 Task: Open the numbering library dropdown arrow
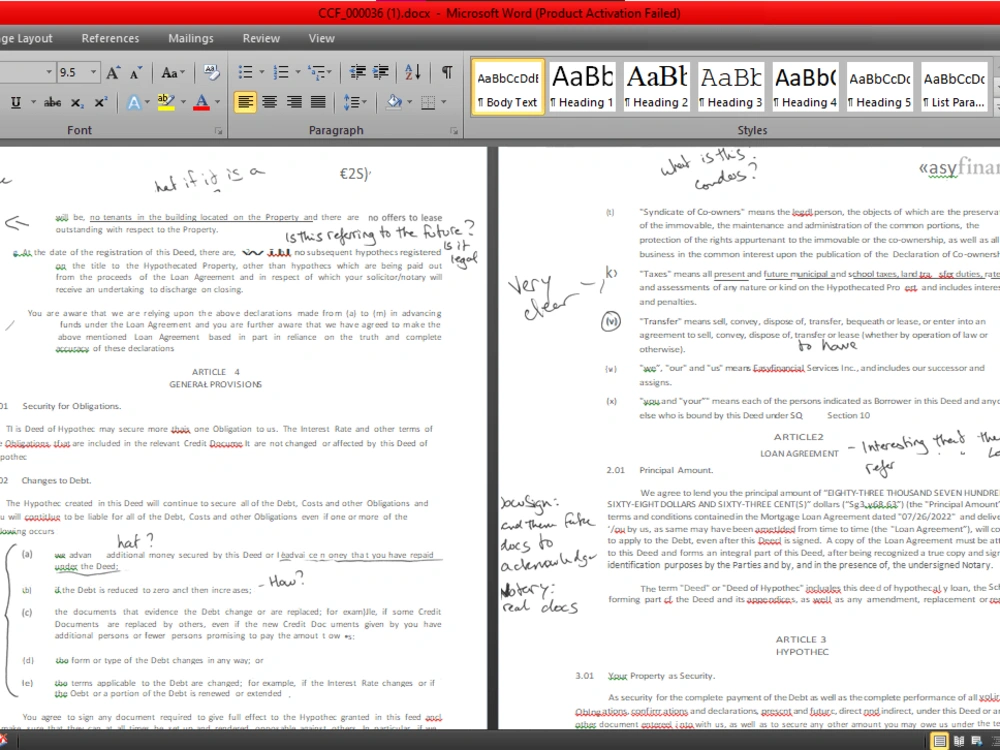pos(297,72)
